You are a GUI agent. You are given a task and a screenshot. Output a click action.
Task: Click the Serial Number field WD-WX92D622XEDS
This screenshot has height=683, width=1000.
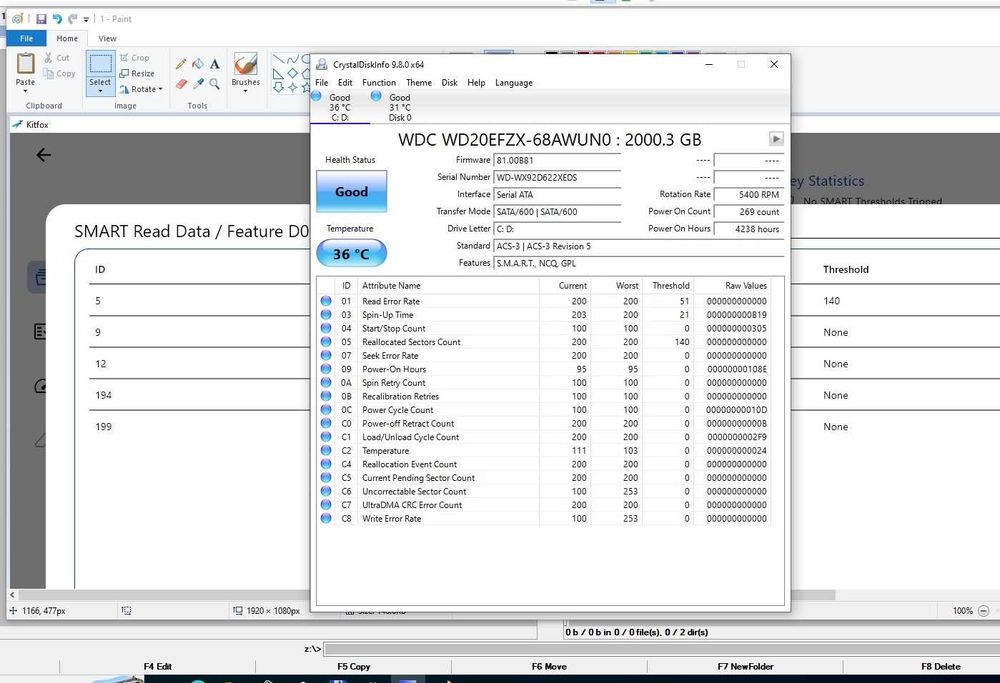point(557,177)
